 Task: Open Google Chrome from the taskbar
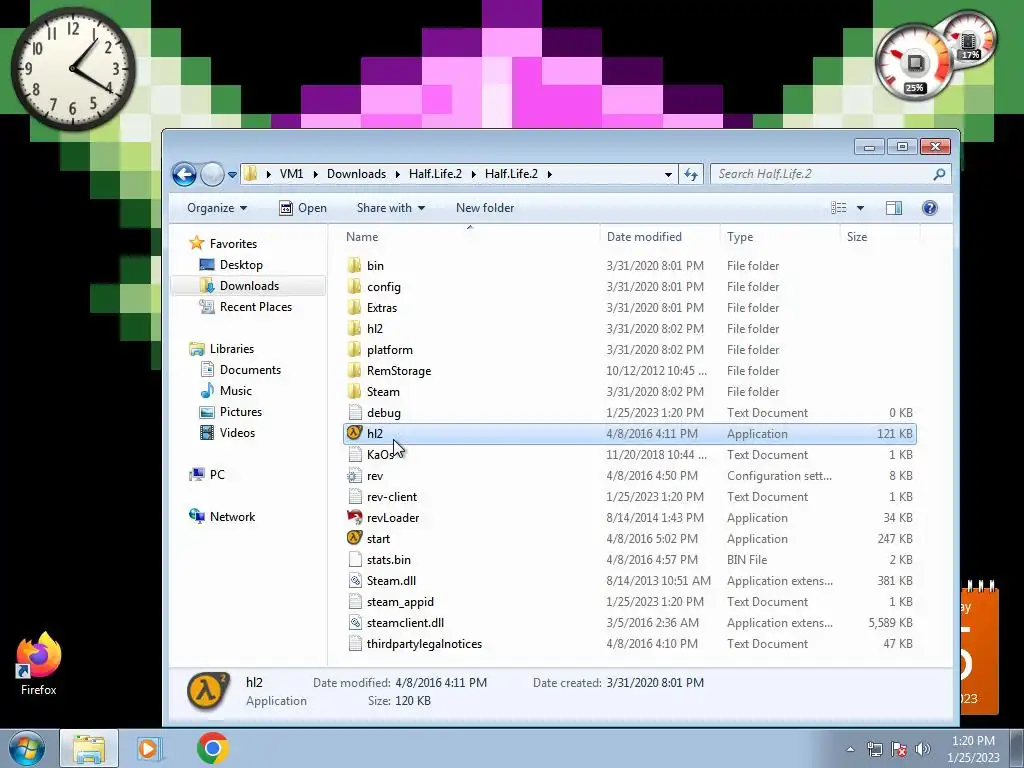click(212, 748)
